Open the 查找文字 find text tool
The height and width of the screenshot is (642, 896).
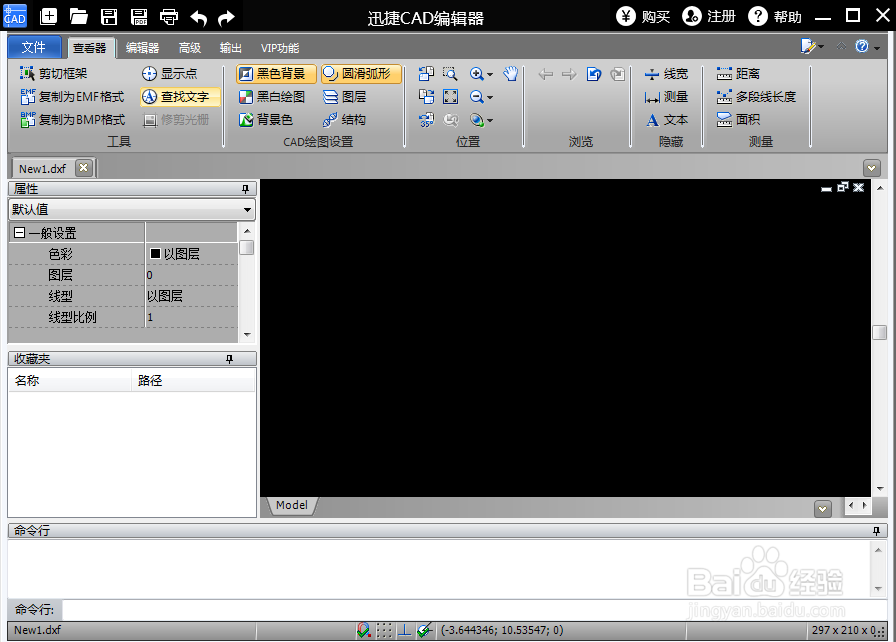click(x=180, y=97)
